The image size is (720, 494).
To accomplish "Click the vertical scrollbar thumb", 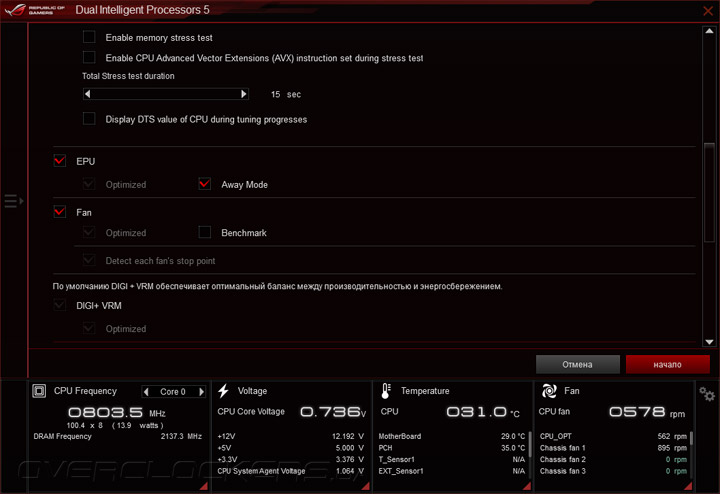I will coord(709,192).
